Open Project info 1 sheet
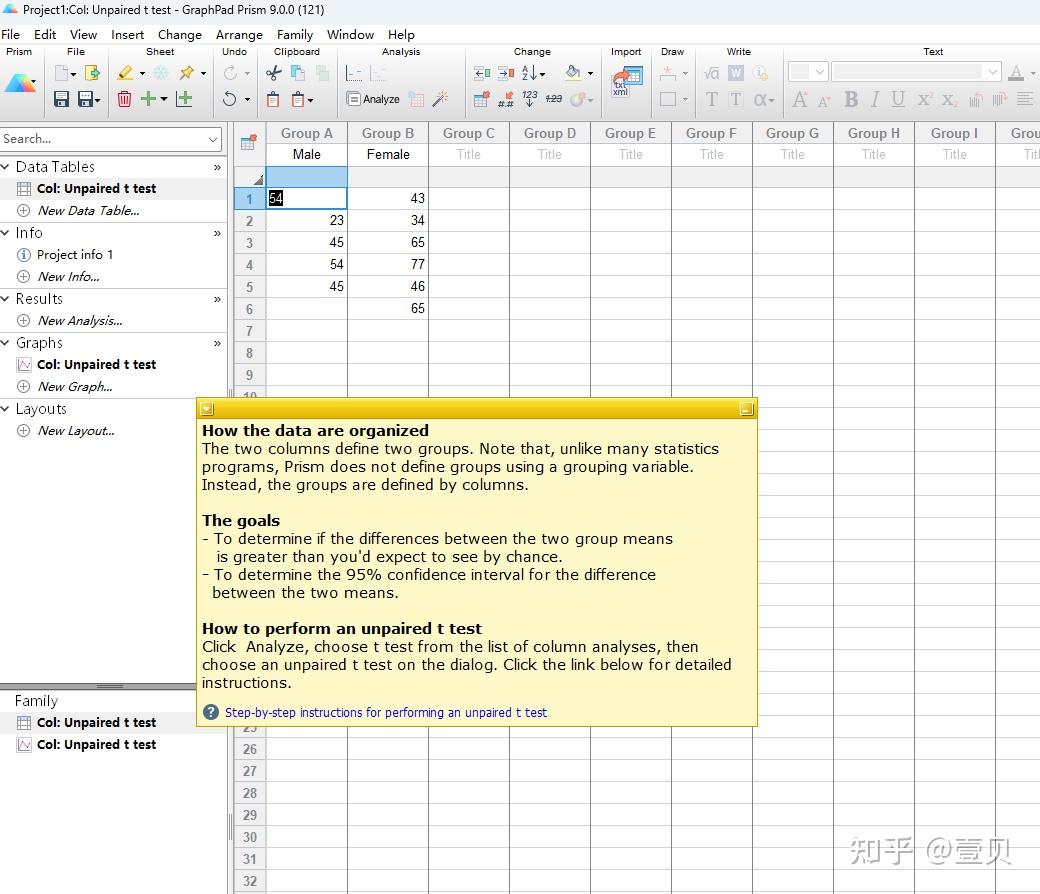Image resolution: width=1040 pixels, height=894 pixels. [x=75, y=255]
